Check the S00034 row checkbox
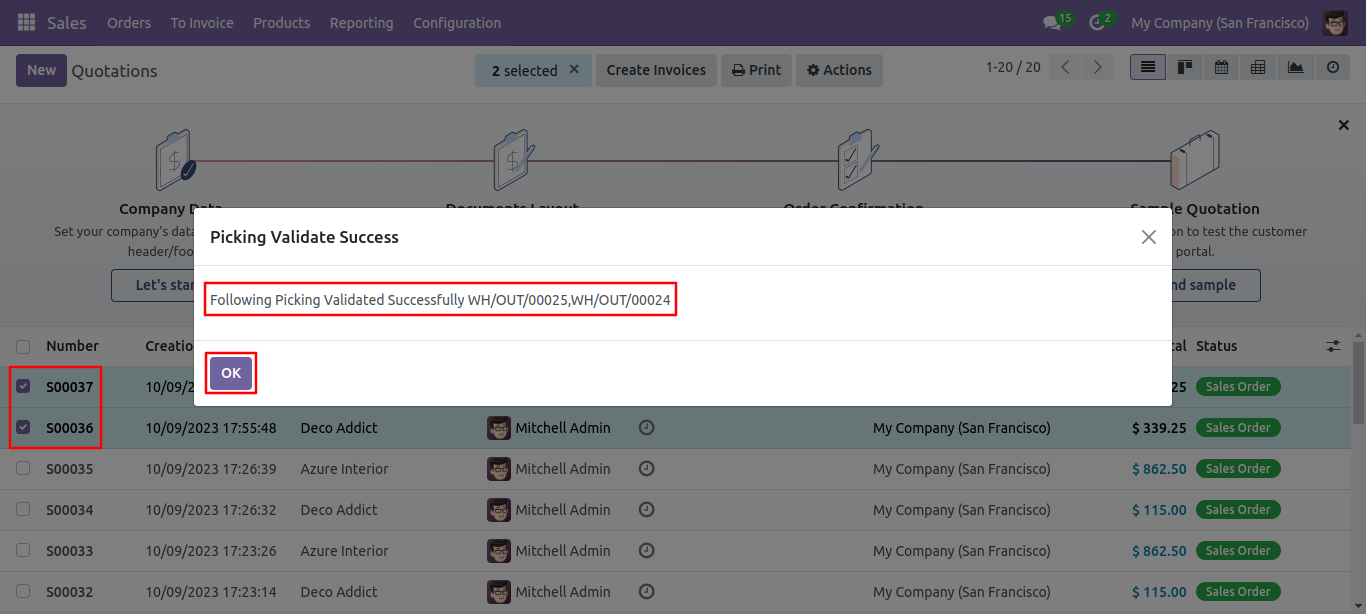This screenshot has height=614, width=1366. (x=23, y=510)
